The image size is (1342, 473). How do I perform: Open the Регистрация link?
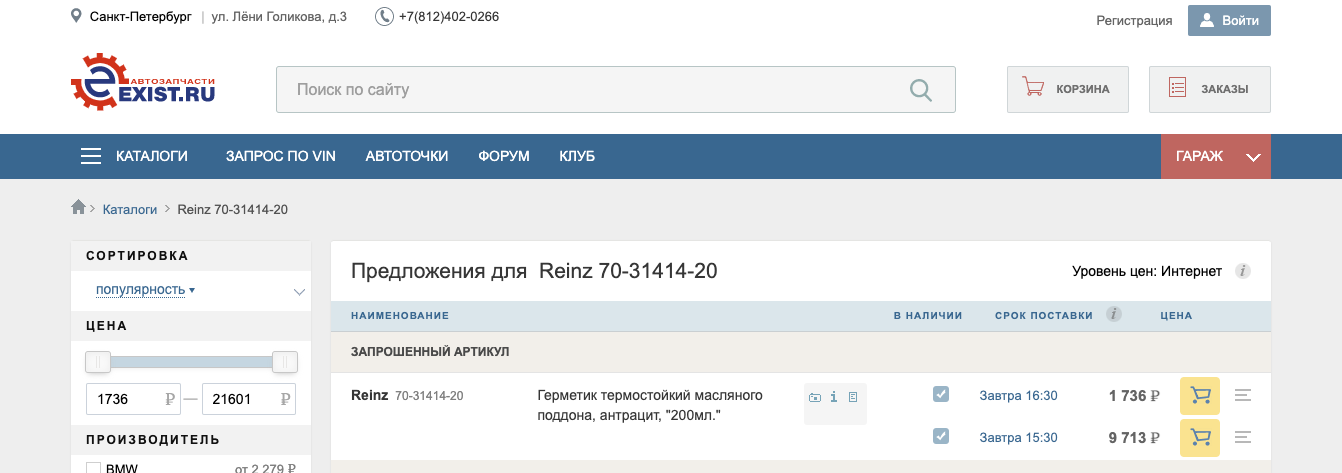pyautogui.click(x=1134, y=20)
